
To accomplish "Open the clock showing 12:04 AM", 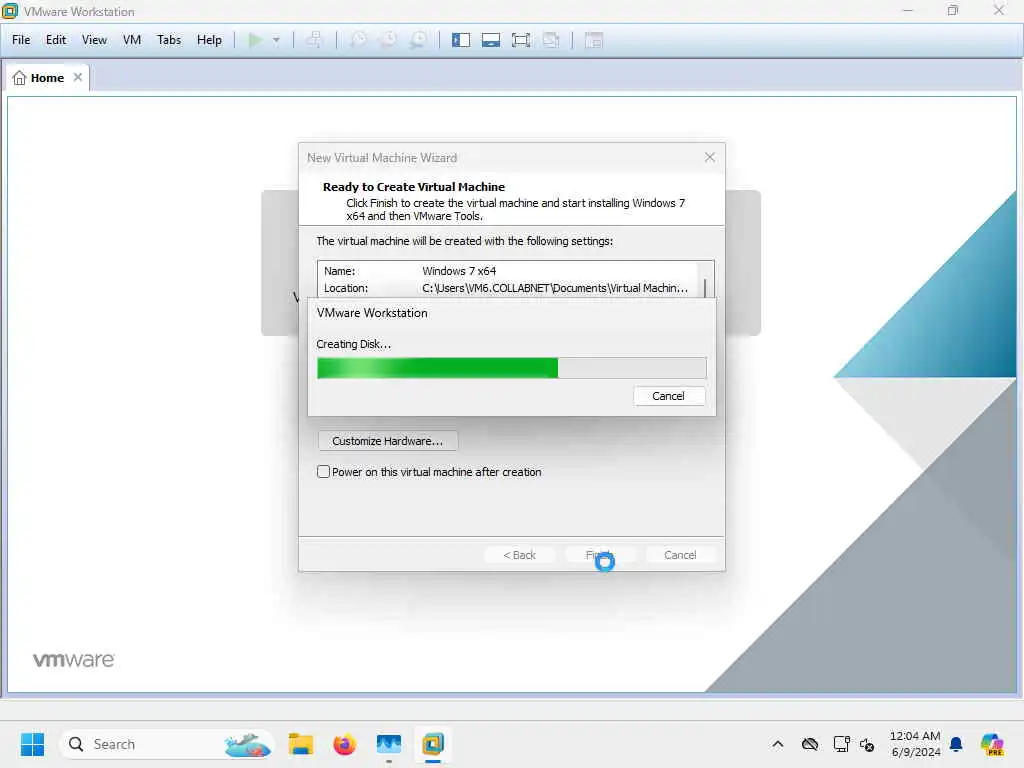I will tap(915, 744).
